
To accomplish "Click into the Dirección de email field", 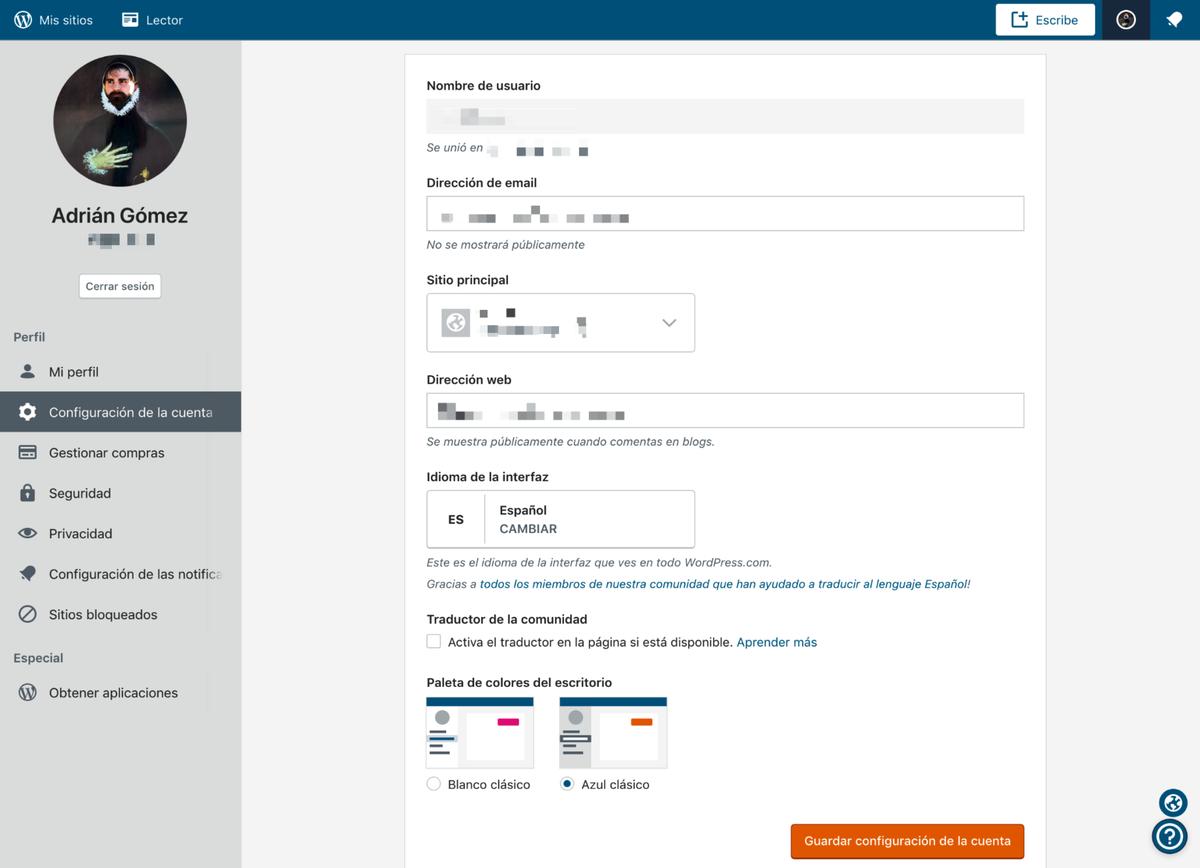I will tap(725, 214).
